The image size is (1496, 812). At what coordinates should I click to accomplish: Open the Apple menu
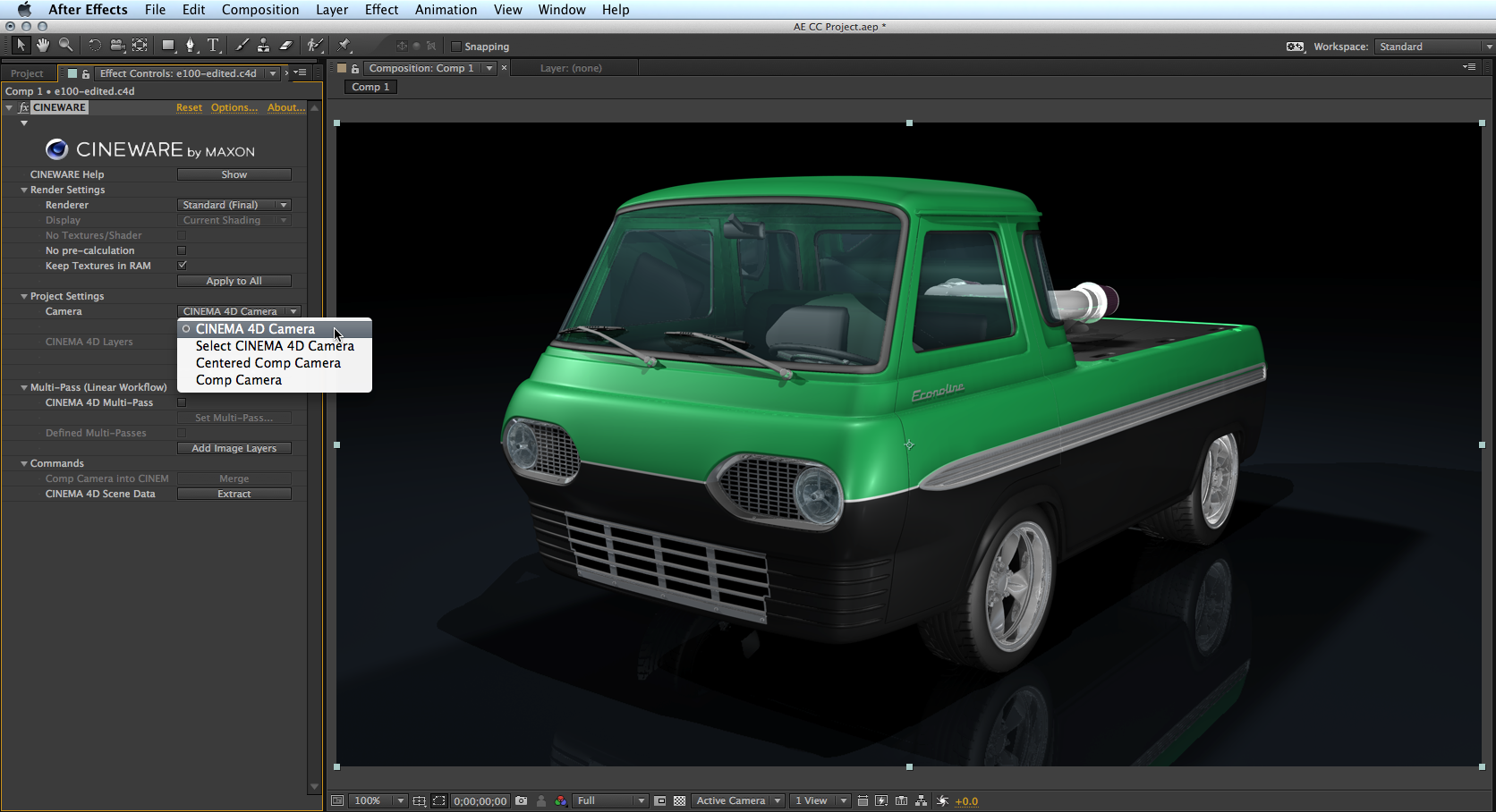[x=24, y=9]
